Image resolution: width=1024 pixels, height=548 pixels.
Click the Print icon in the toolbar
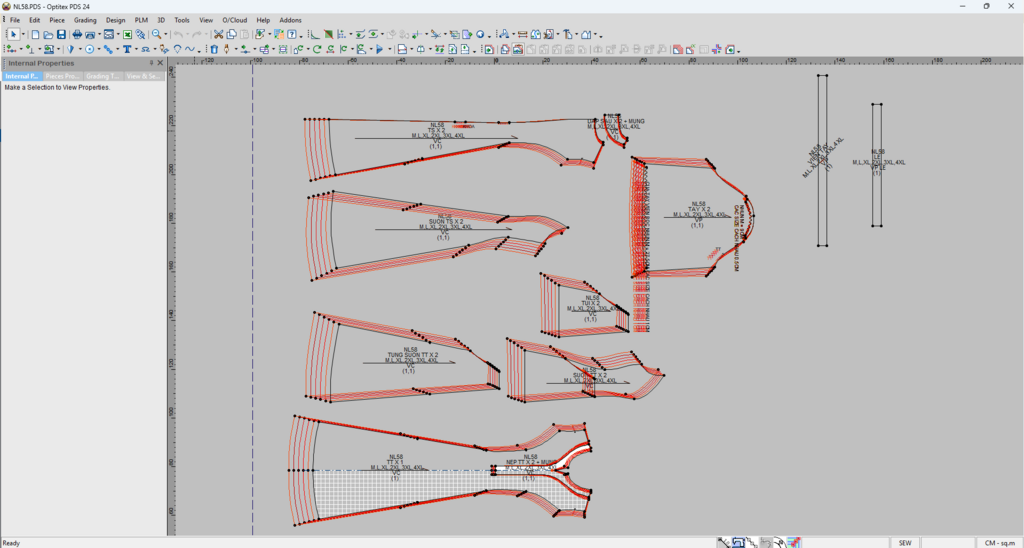pyautogui.click(x=77, y=34)
